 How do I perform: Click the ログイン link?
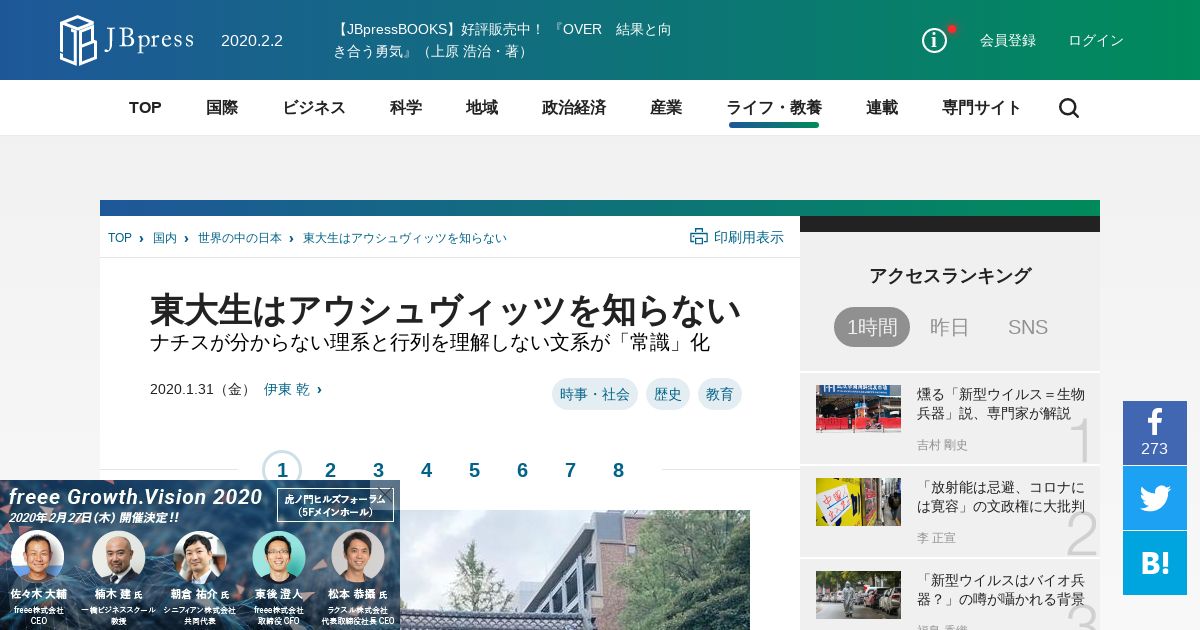tap(1096, 40)
